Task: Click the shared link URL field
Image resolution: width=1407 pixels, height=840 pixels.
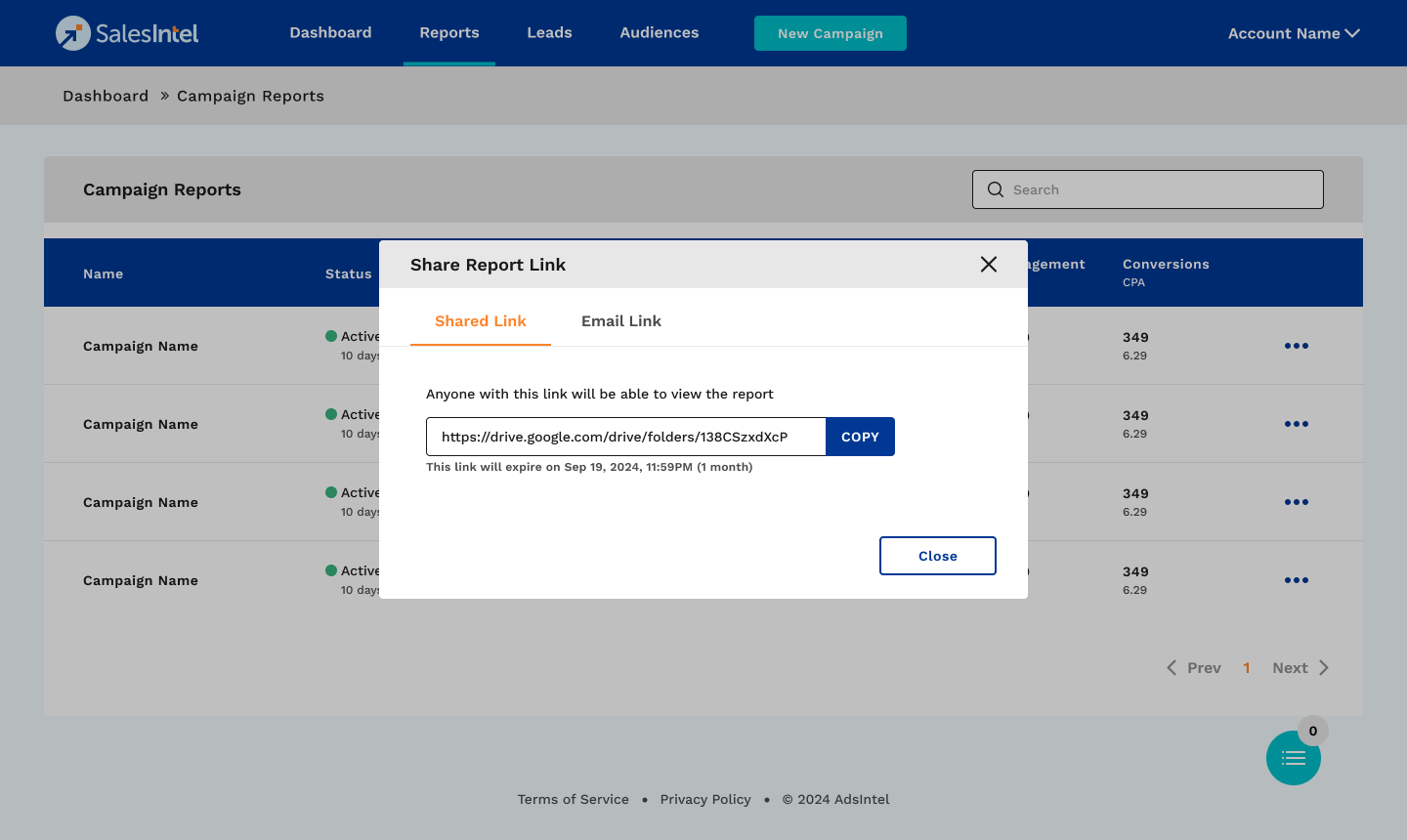Action: [625, 437]
